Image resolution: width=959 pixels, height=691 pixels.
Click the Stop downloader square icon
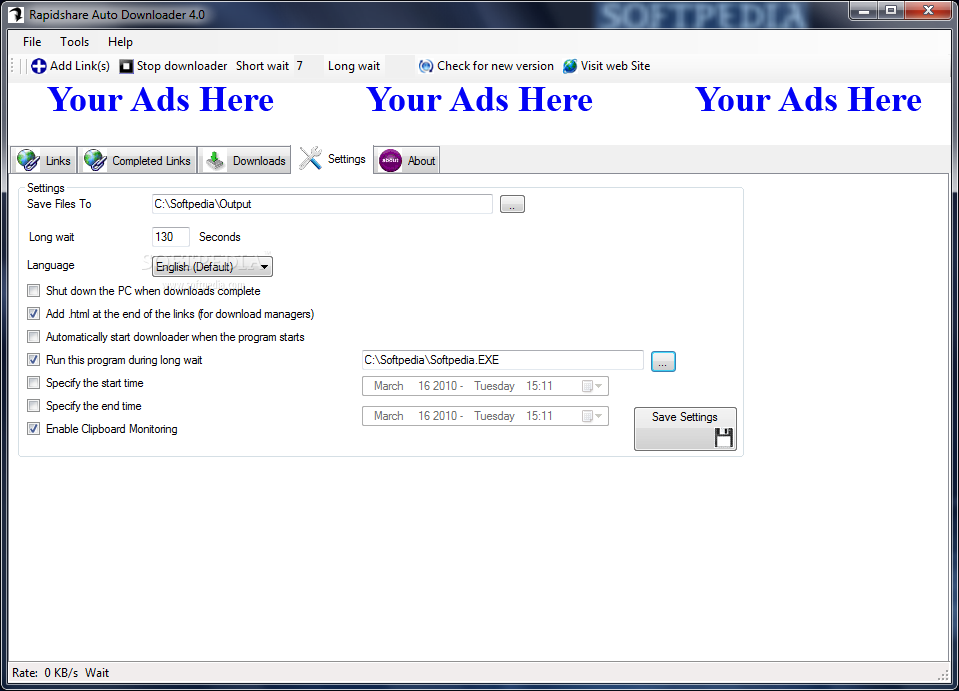point(126,66)
